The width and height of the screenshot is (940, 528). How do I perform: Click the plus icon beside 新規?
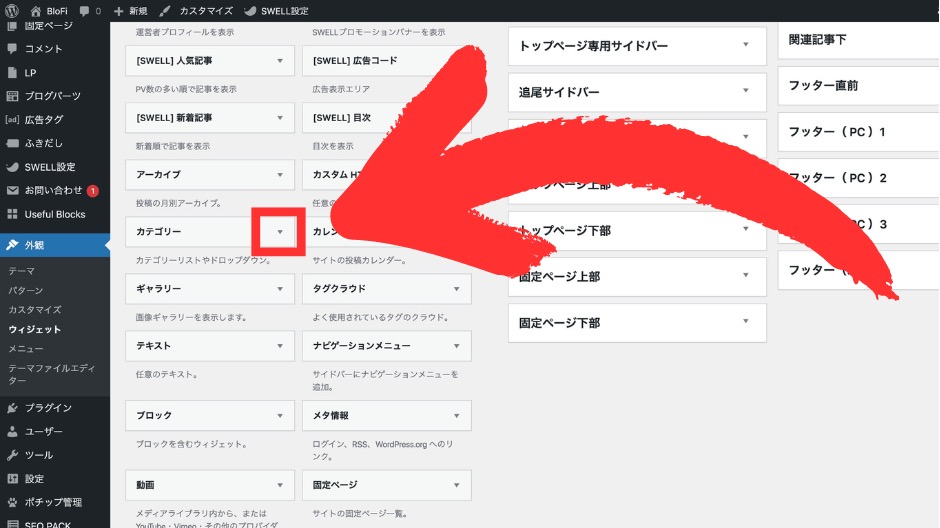click(x=118, y=11)
